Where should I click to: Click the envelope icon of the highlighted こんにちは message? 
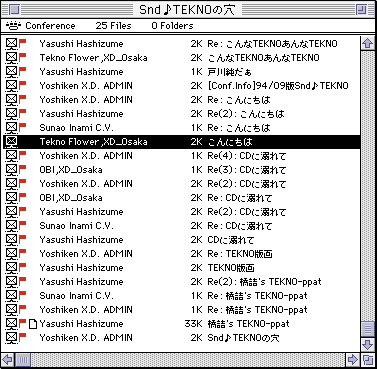11,141
